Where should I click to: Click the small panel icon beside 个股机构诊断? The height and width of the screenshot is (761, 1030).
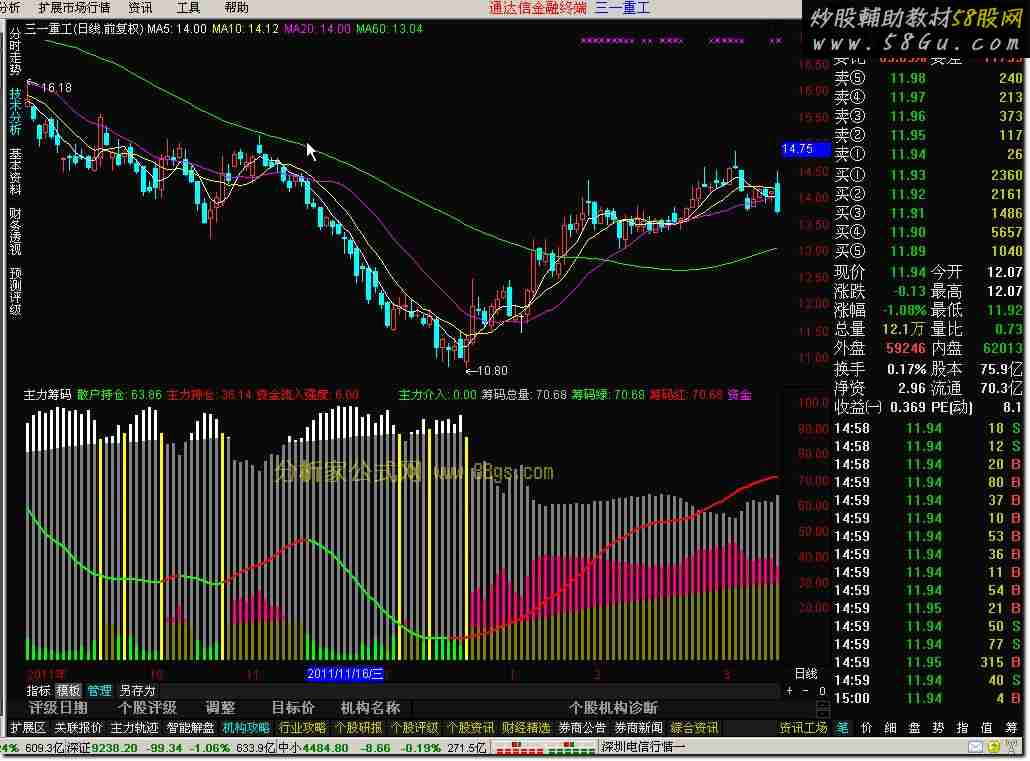822,709
